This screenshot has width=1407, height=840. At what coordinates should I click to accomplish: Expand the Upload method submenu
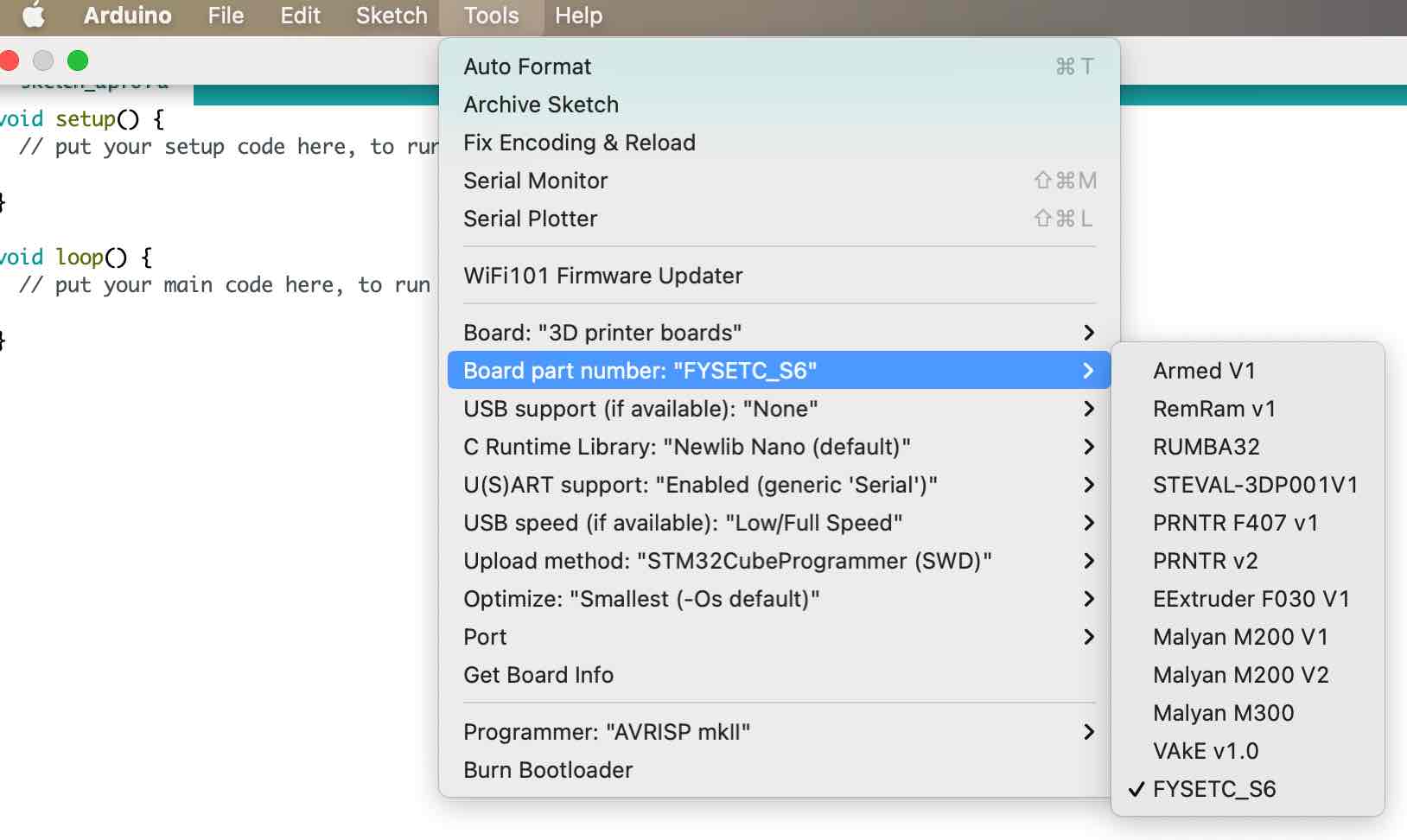(780, 561)
